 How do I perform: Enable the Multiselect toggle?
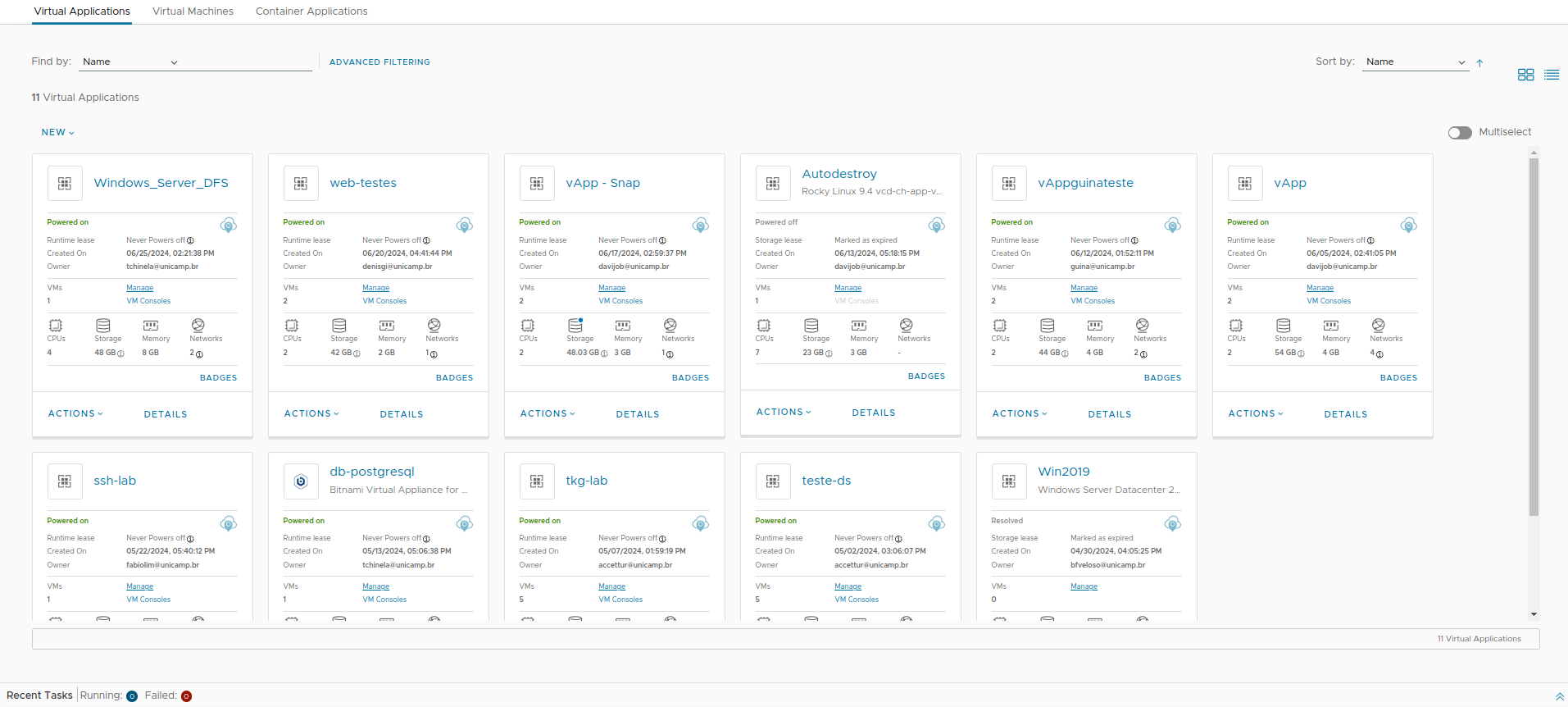[1460, 133]
